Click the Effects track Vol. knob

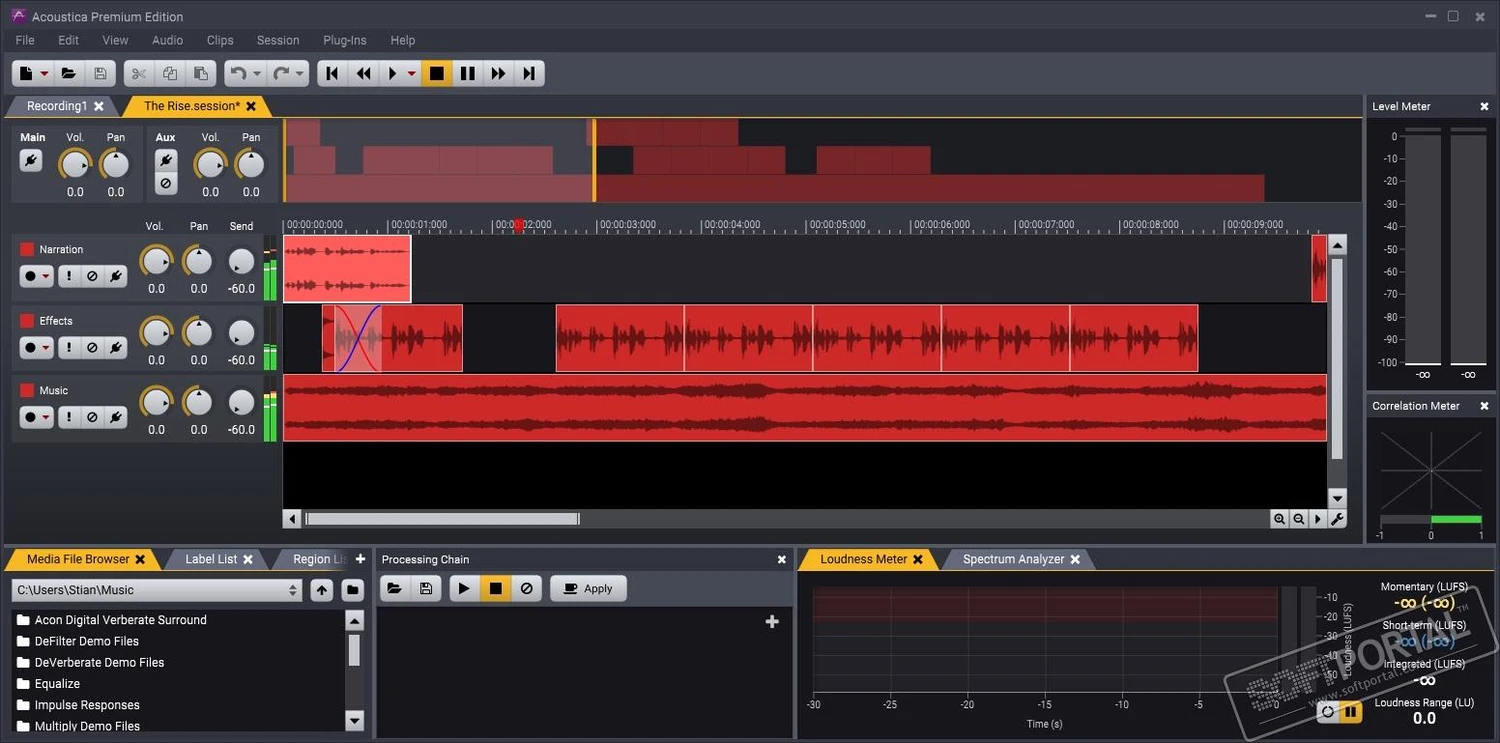tap(156, 332)
